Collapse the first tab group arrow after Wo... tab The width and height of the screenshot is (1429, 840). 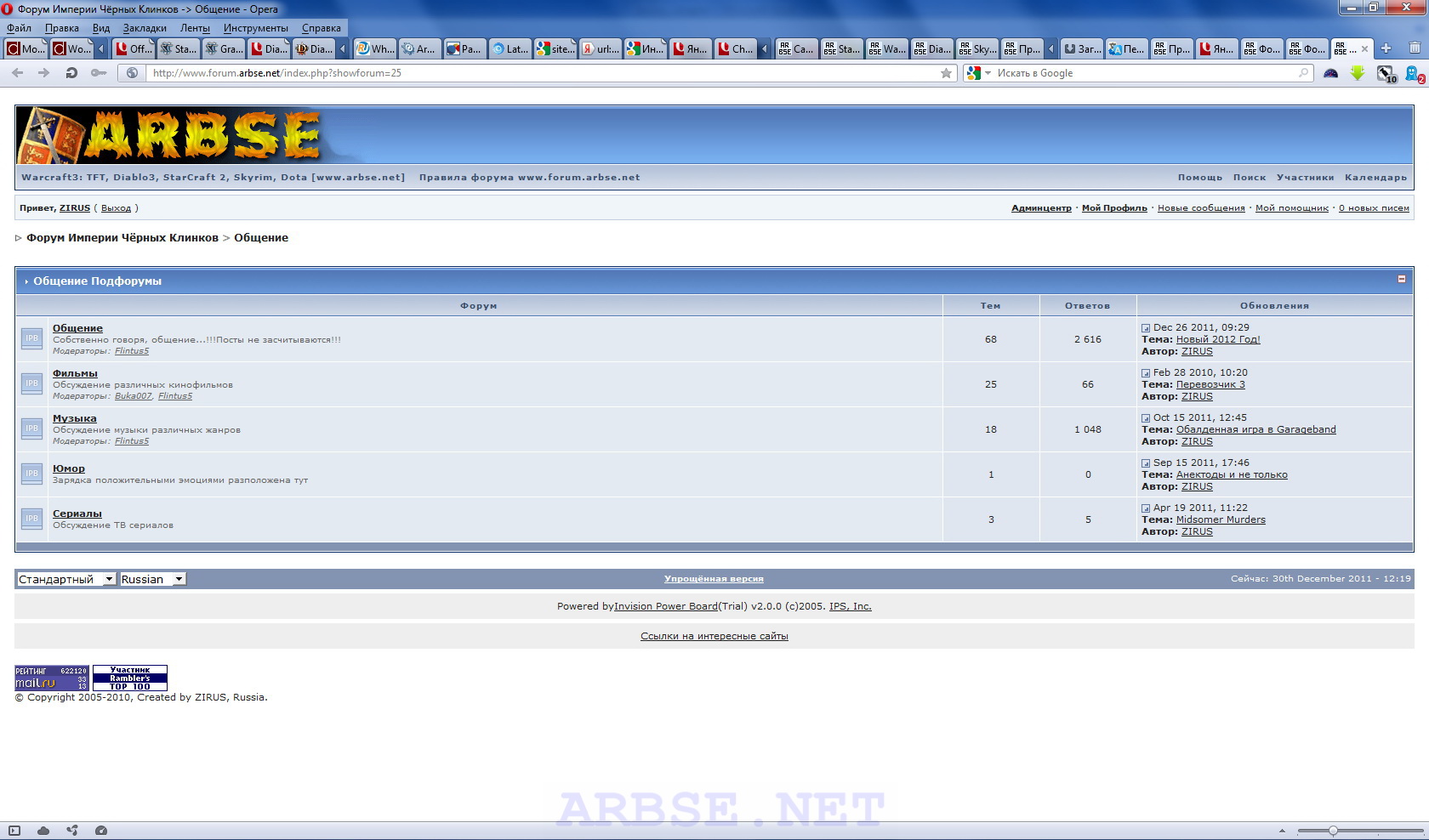[x=101, y=49]
